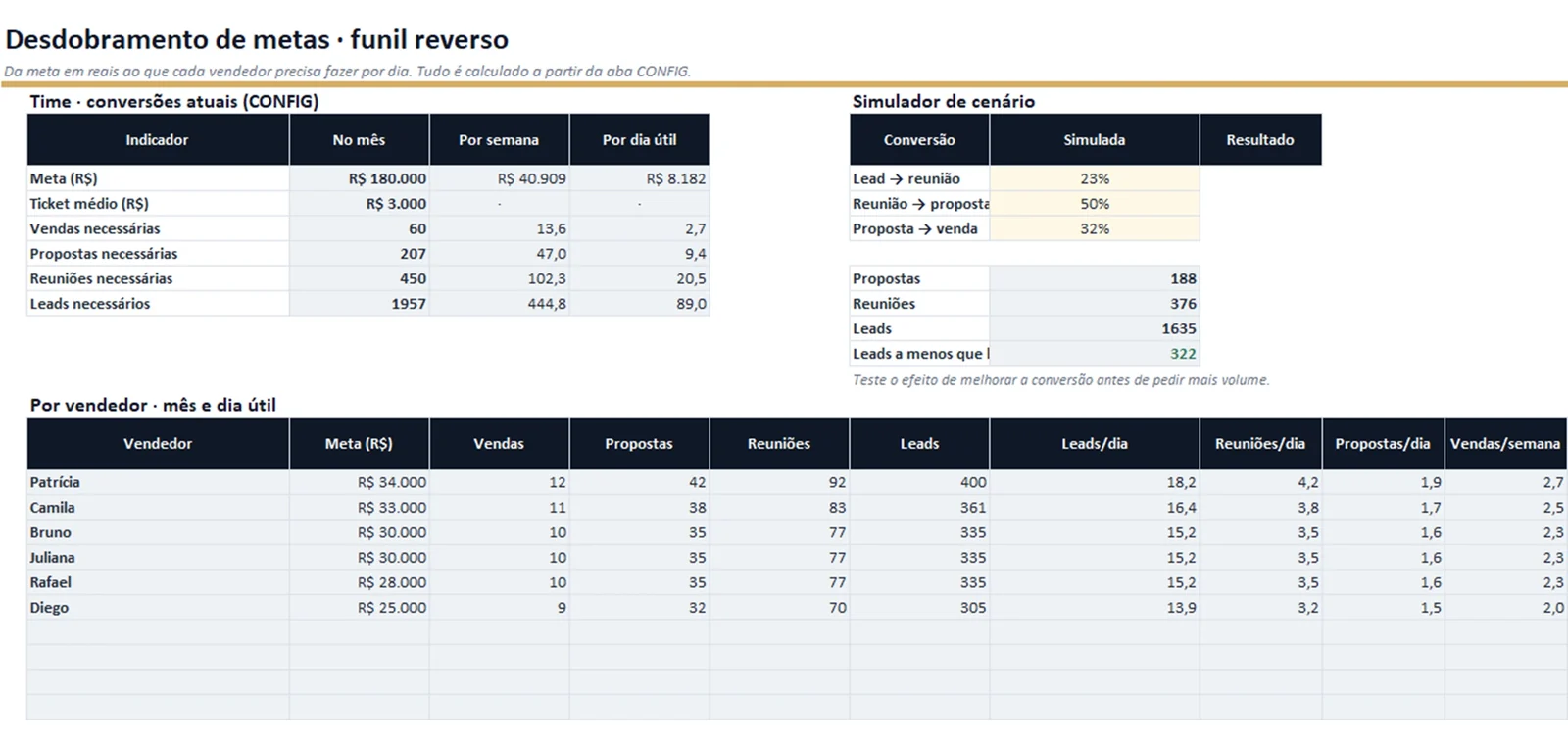The width and height of the screenshot is (1568, 745).
Task: Select the Por dia útil column header
Action: 639,140
